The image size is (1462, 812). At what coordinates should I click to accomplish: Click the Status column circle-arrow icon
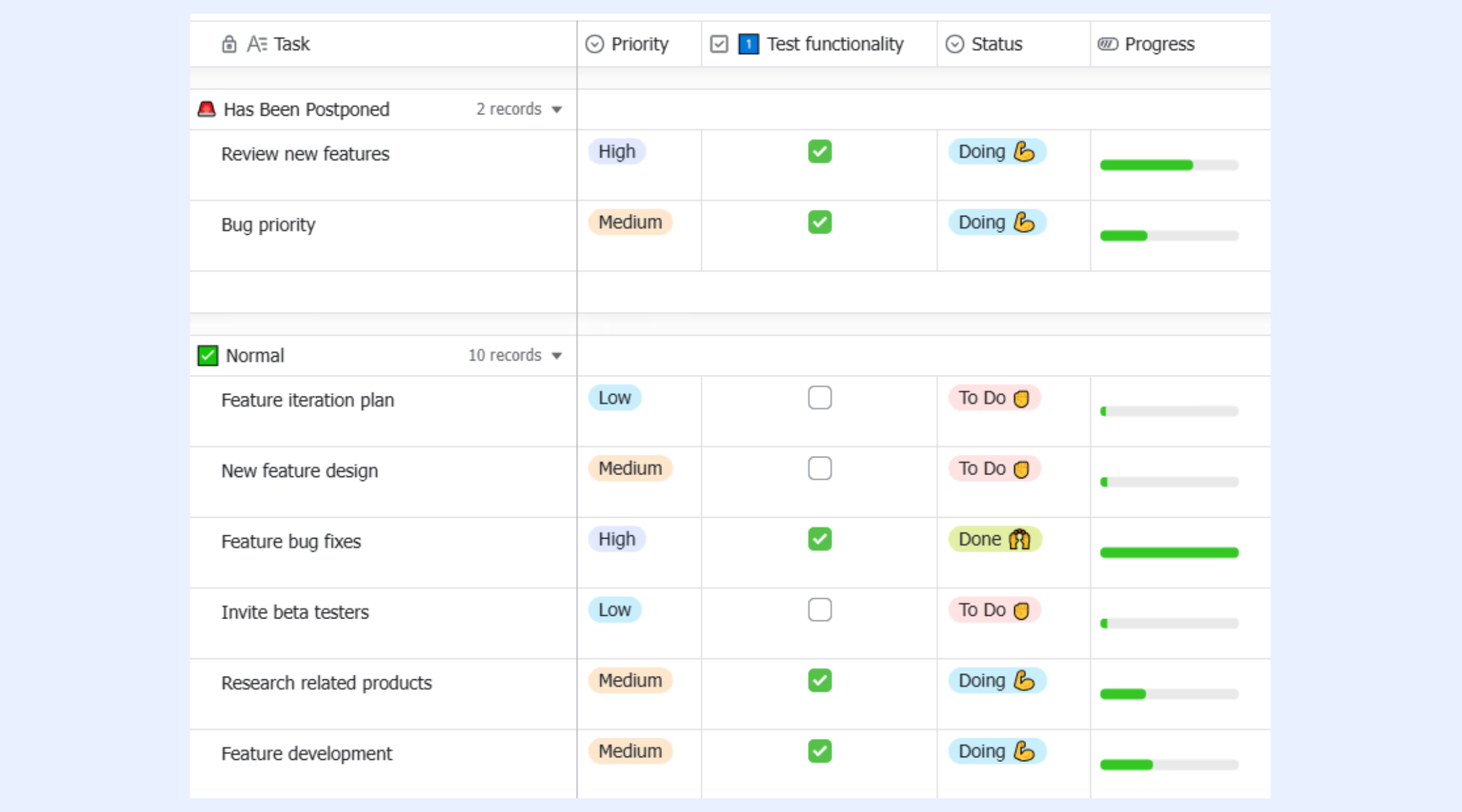(954, 44)
